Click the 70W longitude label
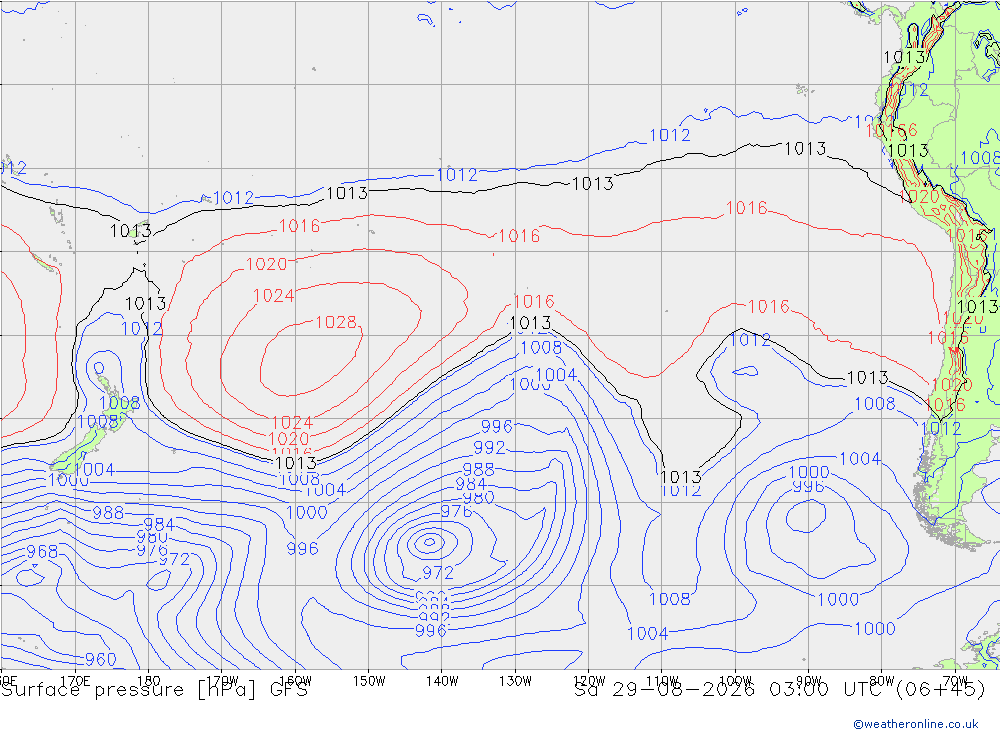This screenshot has height=733, width=1000. (x=955, y=681)
